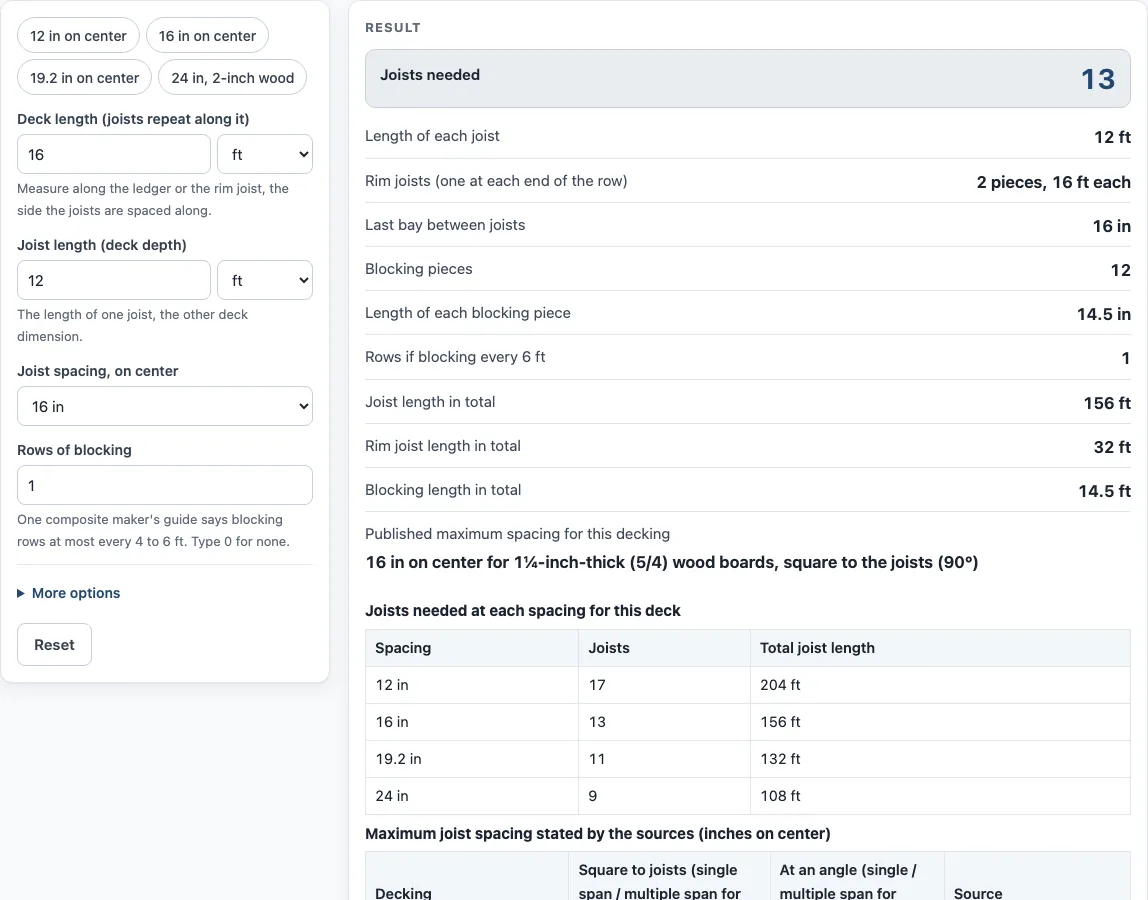Screen dimensions: 1148x900
Task: Focus the Joist length input field
Action: pyautogui.click(x=113, y=280)
